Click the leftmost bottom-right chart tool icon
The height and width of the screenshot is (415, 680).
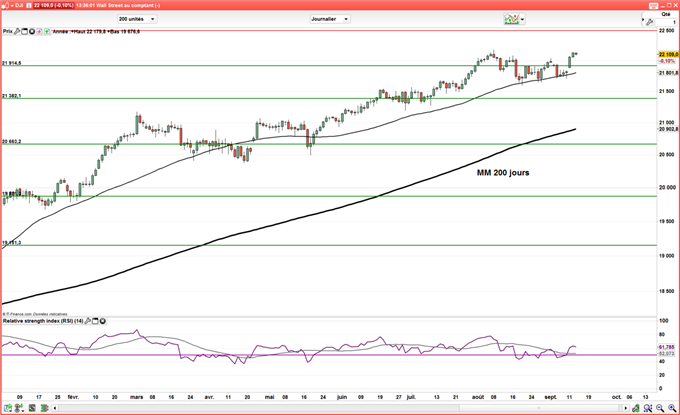(636, 408)
